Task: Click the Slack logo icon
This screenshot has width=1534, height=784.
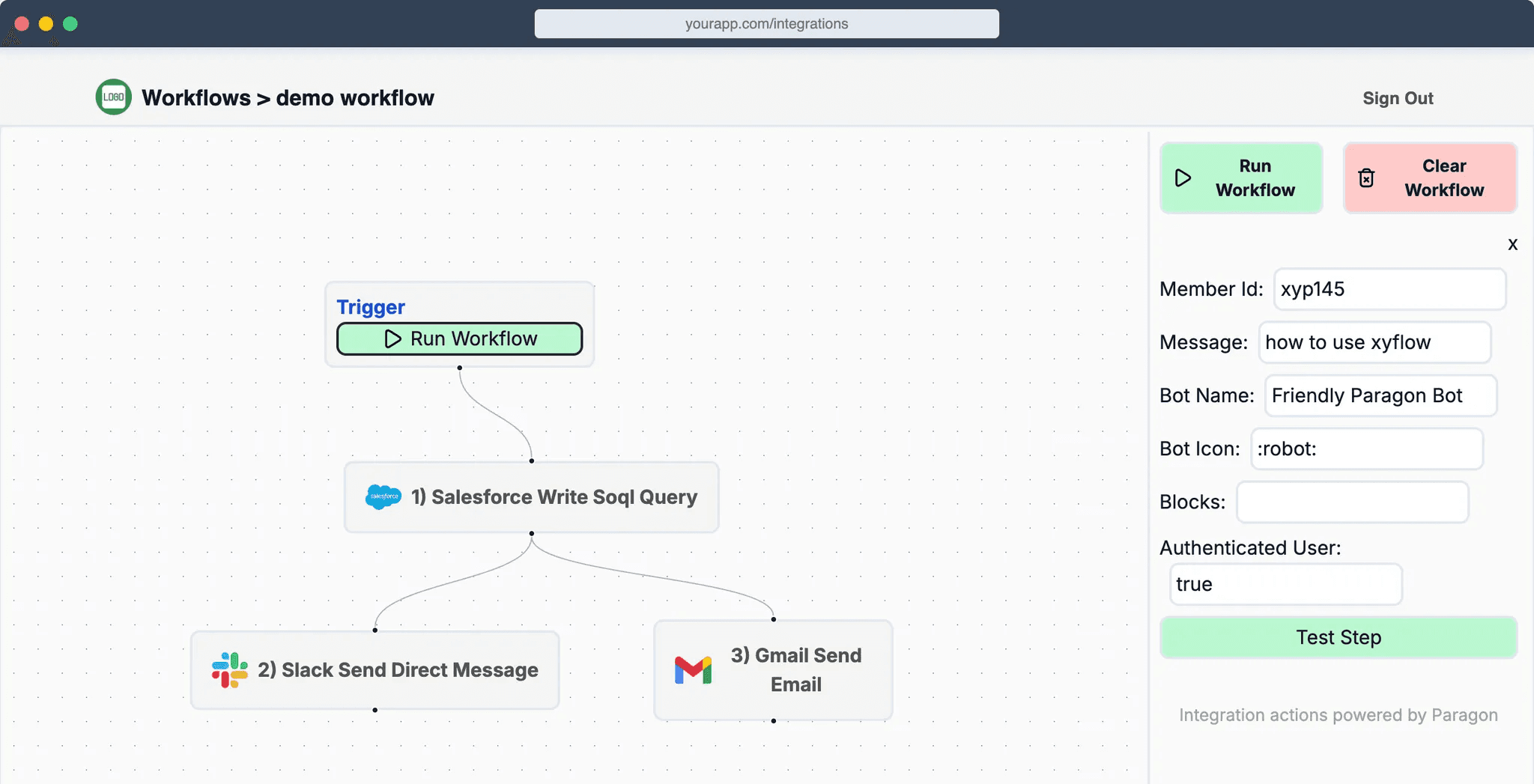Action: click(x=230, y=670)
